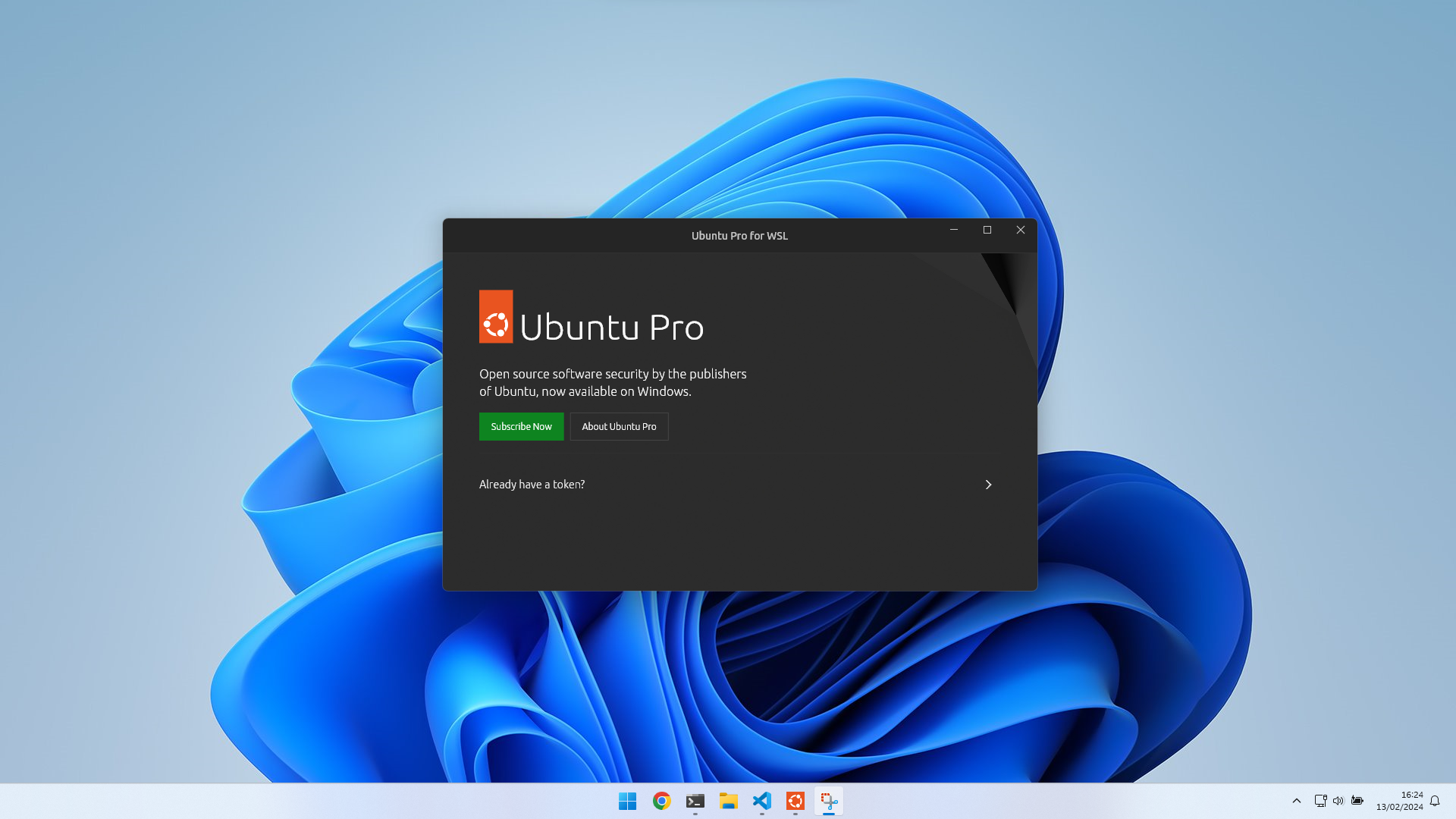Screen dimensions: 1456x819
Task: Open Visual Studio Code editor
Action: (x=762, y=800)
